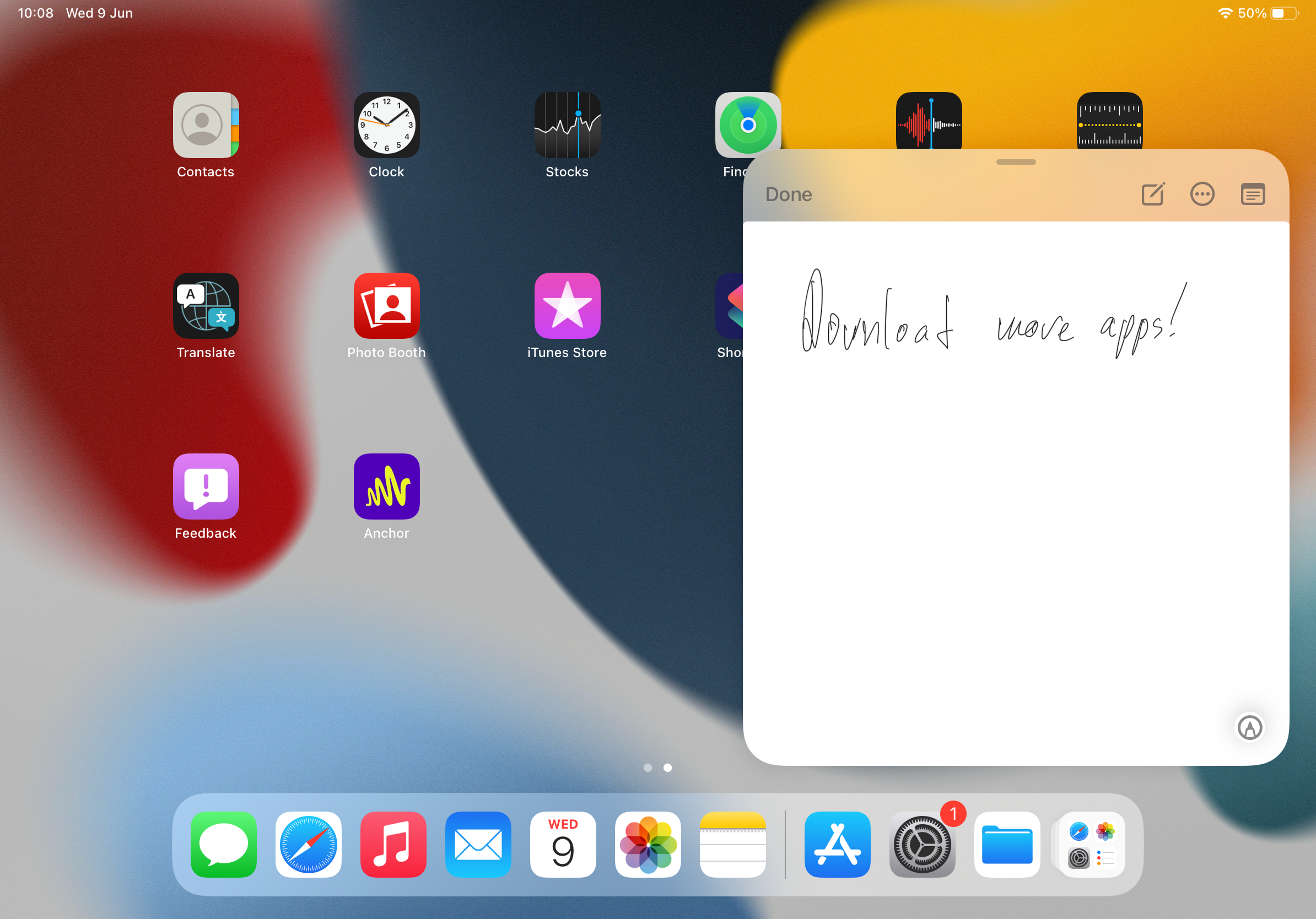
Task: Tap the Quick Note grabber handle
Action: click(x=1016, y=162)
